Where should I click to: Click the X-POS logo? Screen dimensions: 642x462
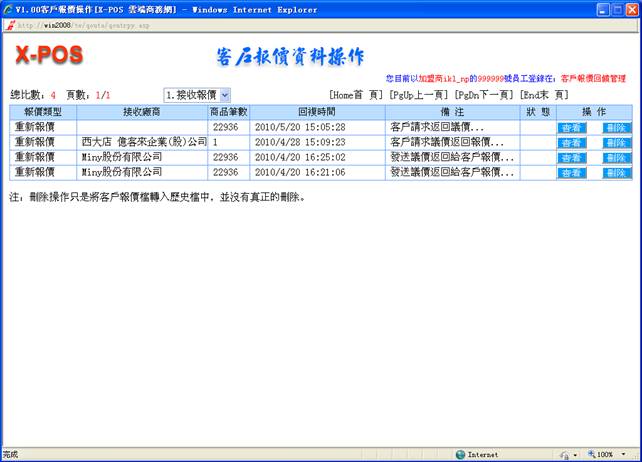coord(49,55)
